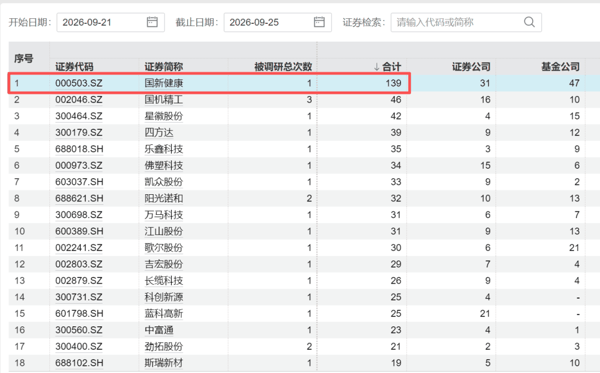The image size is (600, 373).
Task: Click the total value 46 for 国机精工
Action: (396, 99)
